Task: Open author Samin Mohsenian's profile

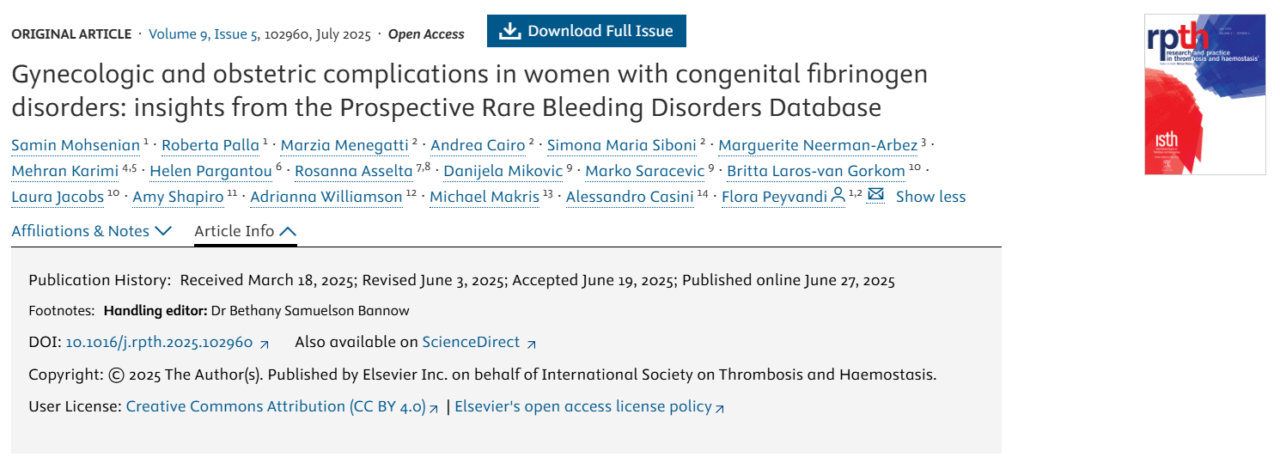Action: (x=75, y=146)
